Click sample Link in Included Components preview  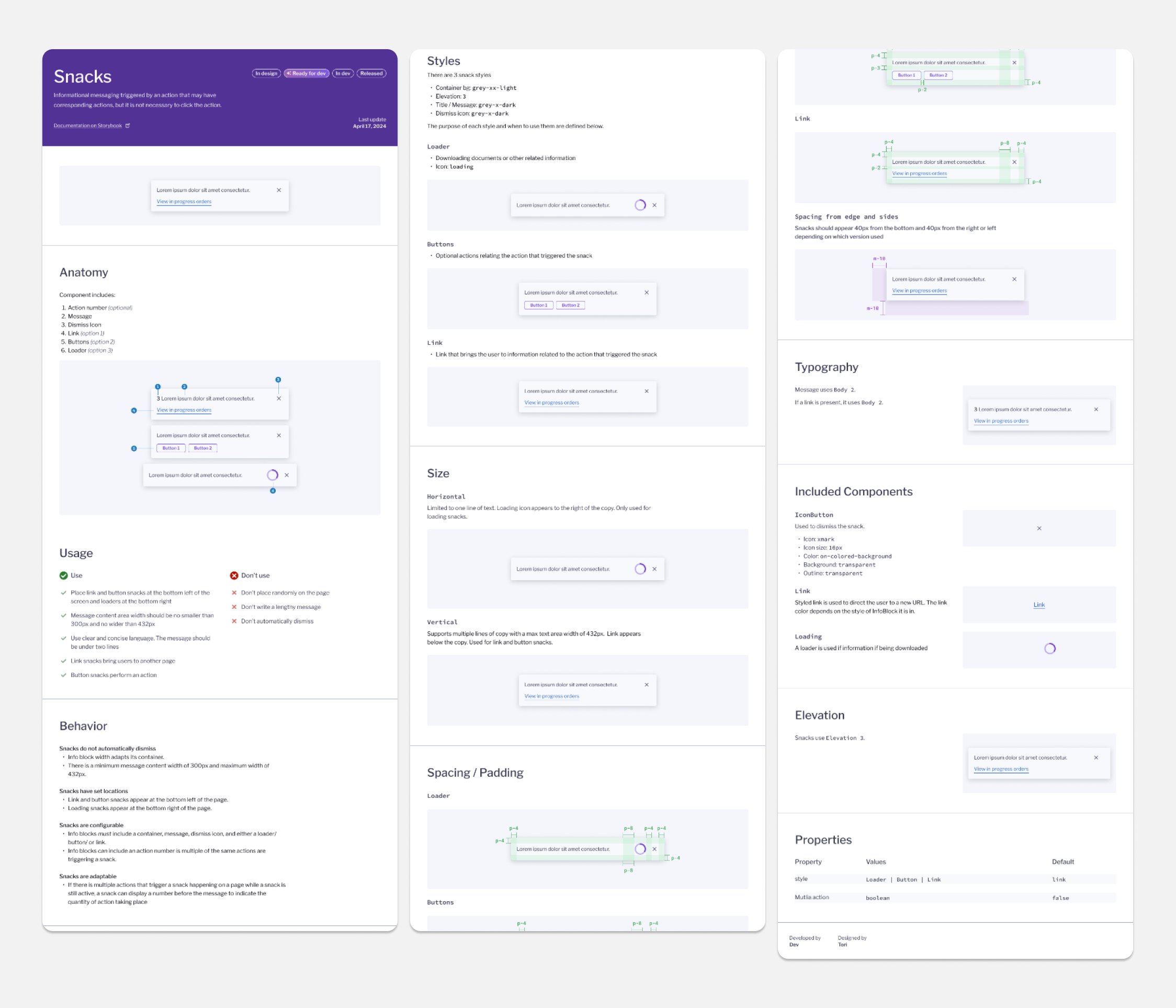click(x=1039, y=605)
